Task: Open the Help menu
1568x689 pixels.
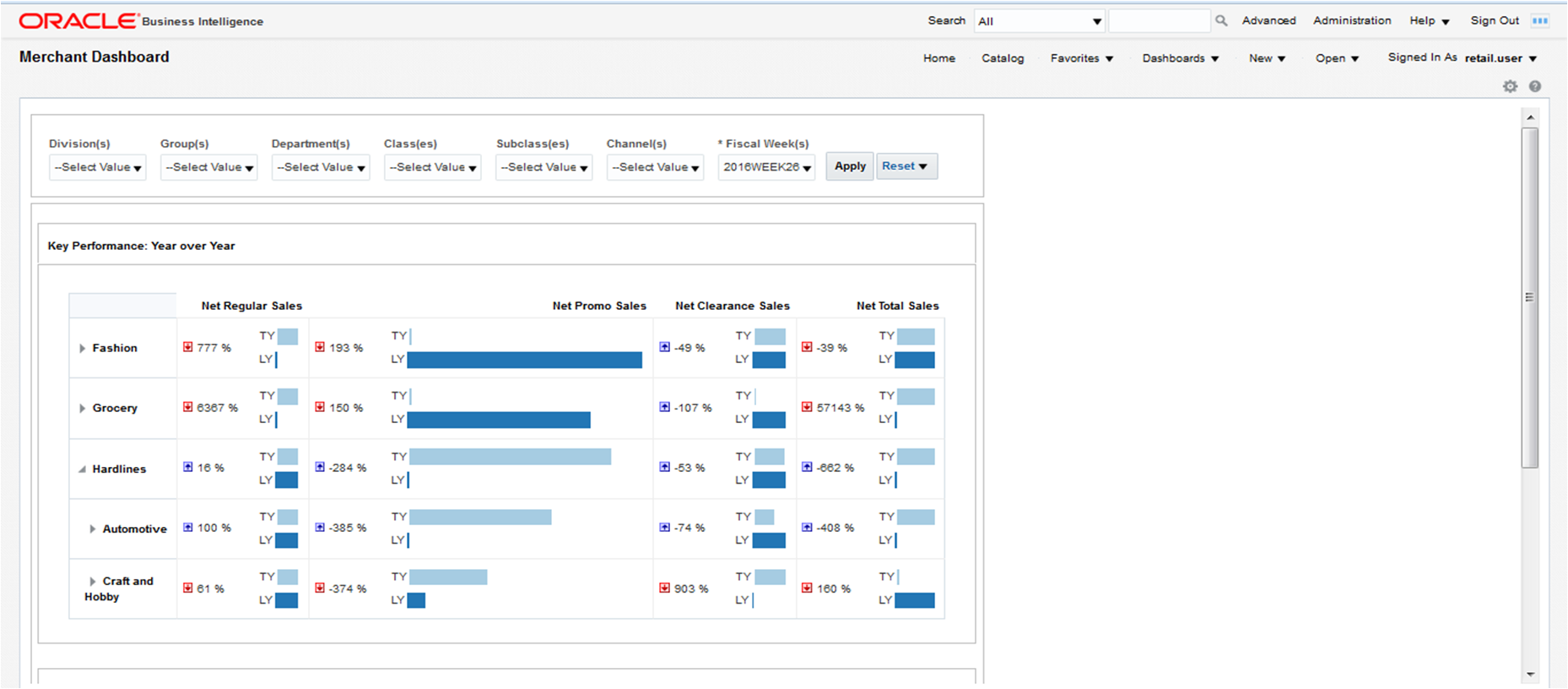Action: tap(1430, 21)
